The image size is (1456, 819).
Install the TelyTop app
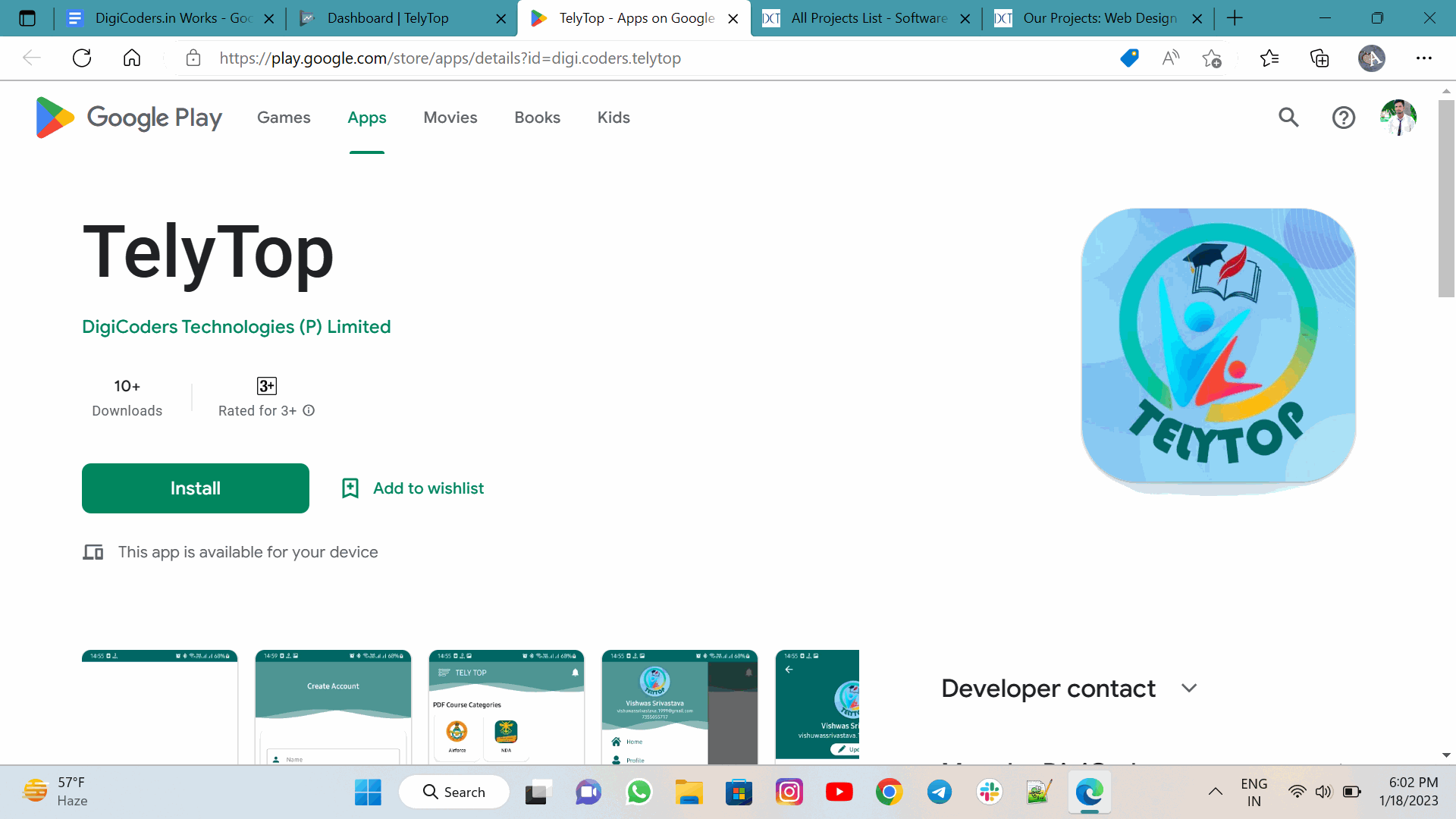[196, 488]
